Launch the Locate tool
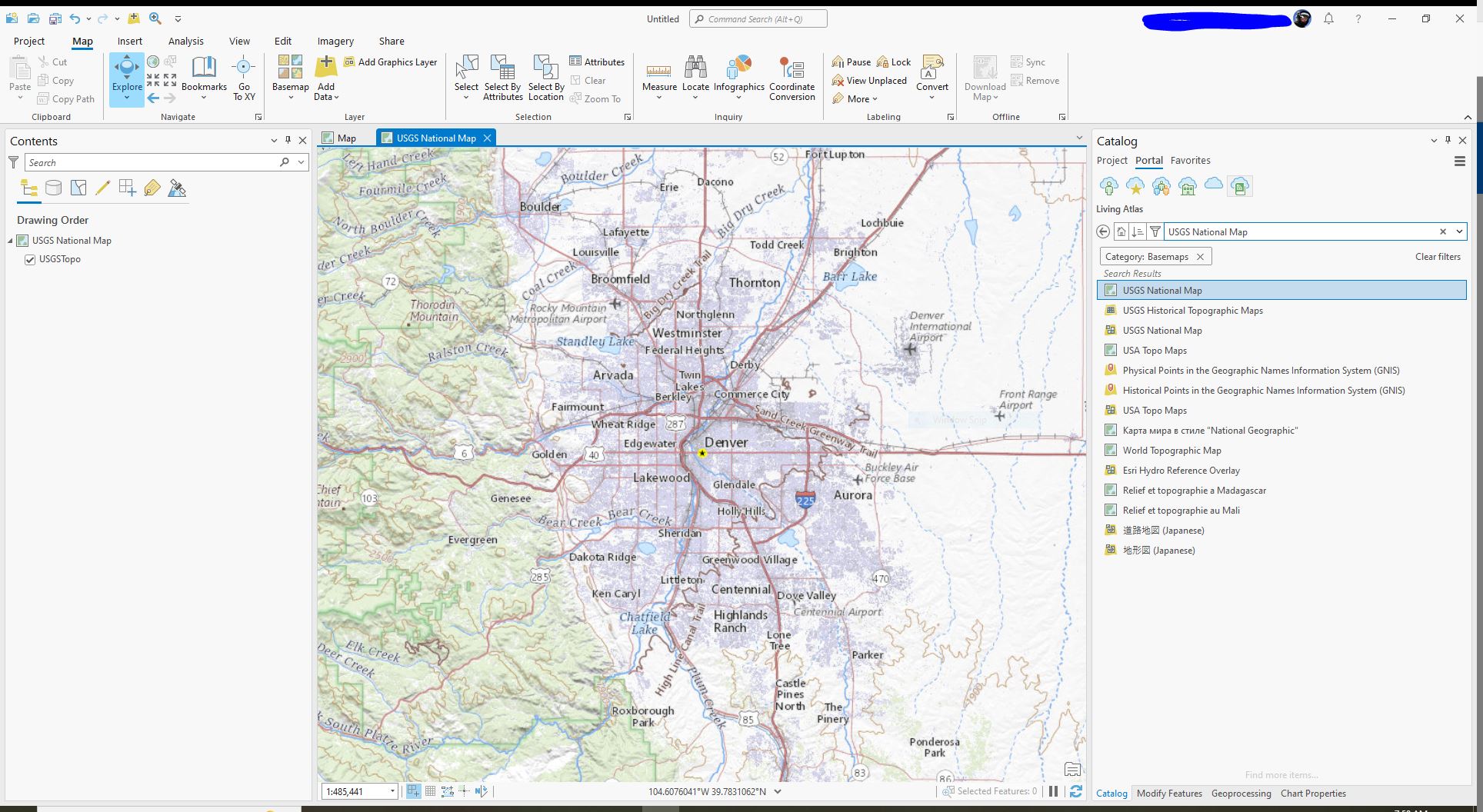 [x=695, y=77]
